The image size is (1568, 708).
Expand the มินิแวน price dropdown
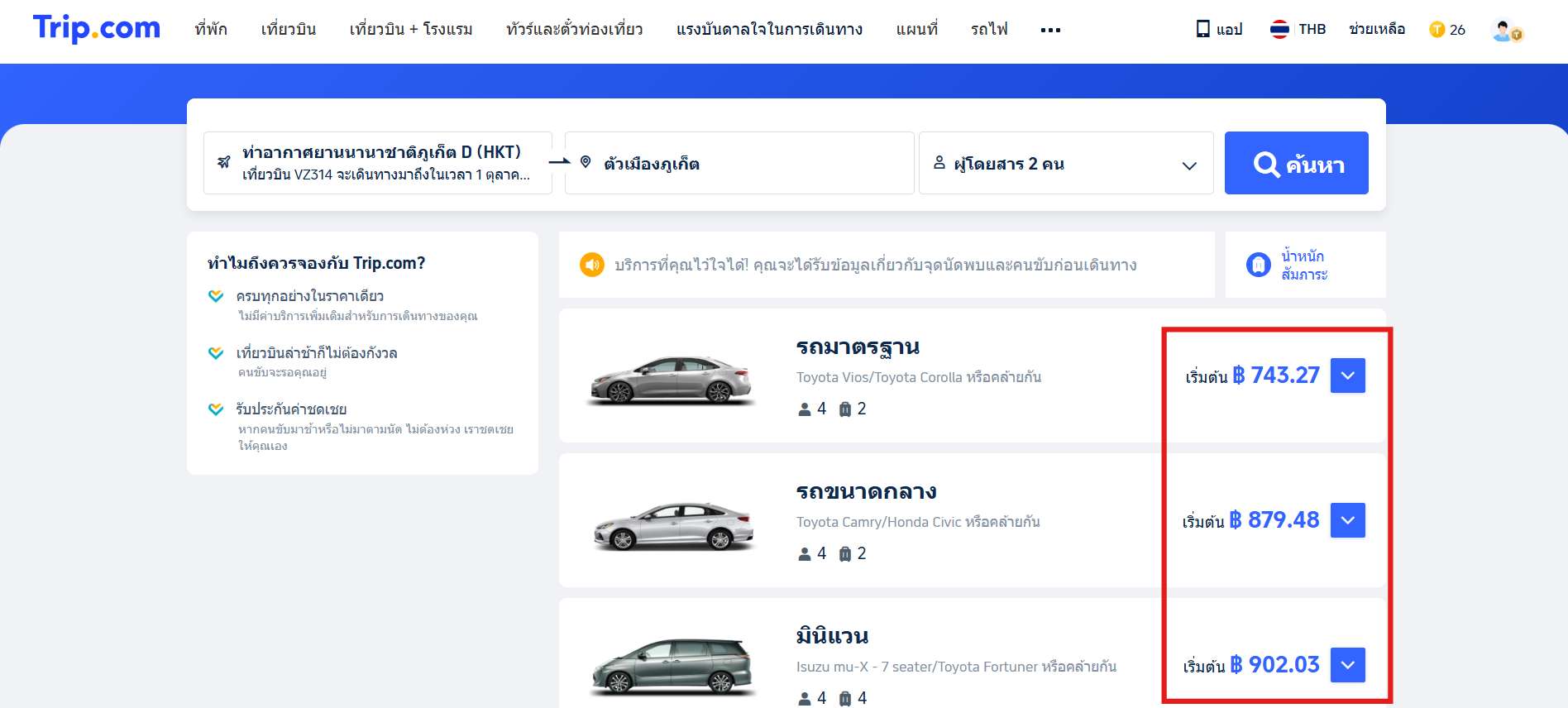1348,665
